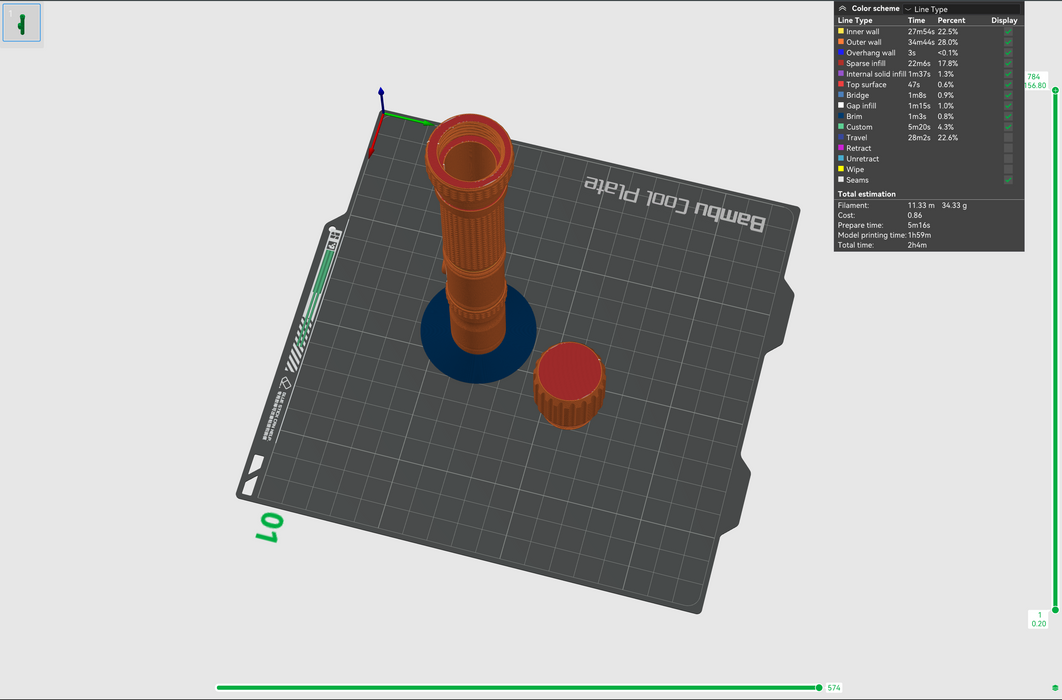Image resolution: width=1062 pixels, height=700 pixels.
Task: Enable the Wipe display checkbox
Action: [x=1008, y=169]
